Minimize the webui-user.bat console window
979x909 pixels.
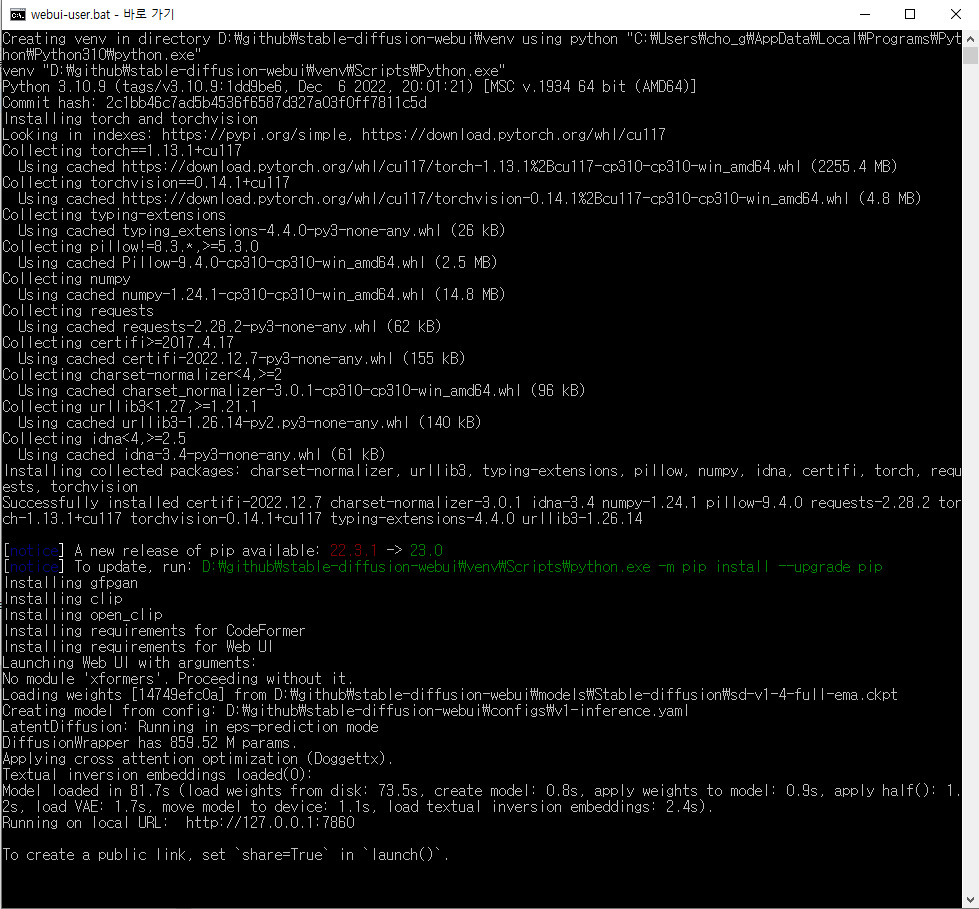[865, 14]
